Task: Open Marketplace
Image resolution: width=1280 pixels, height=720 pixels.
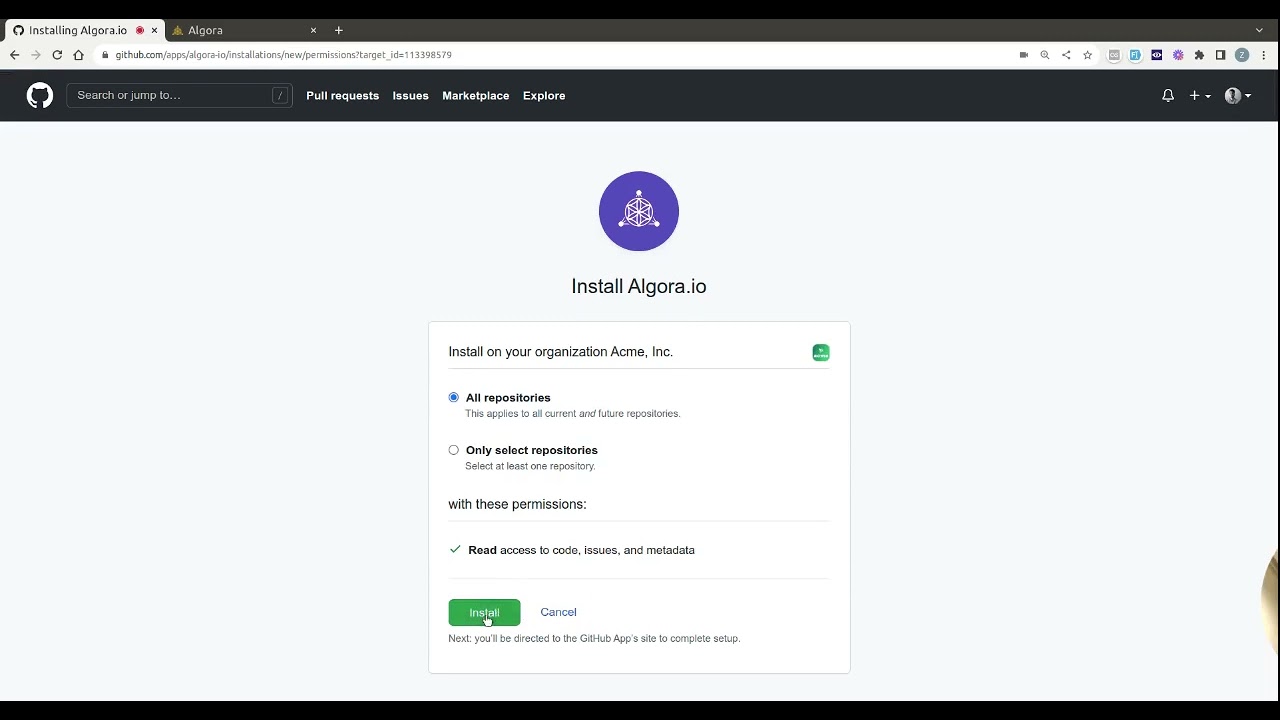Action: pos(476,96)
